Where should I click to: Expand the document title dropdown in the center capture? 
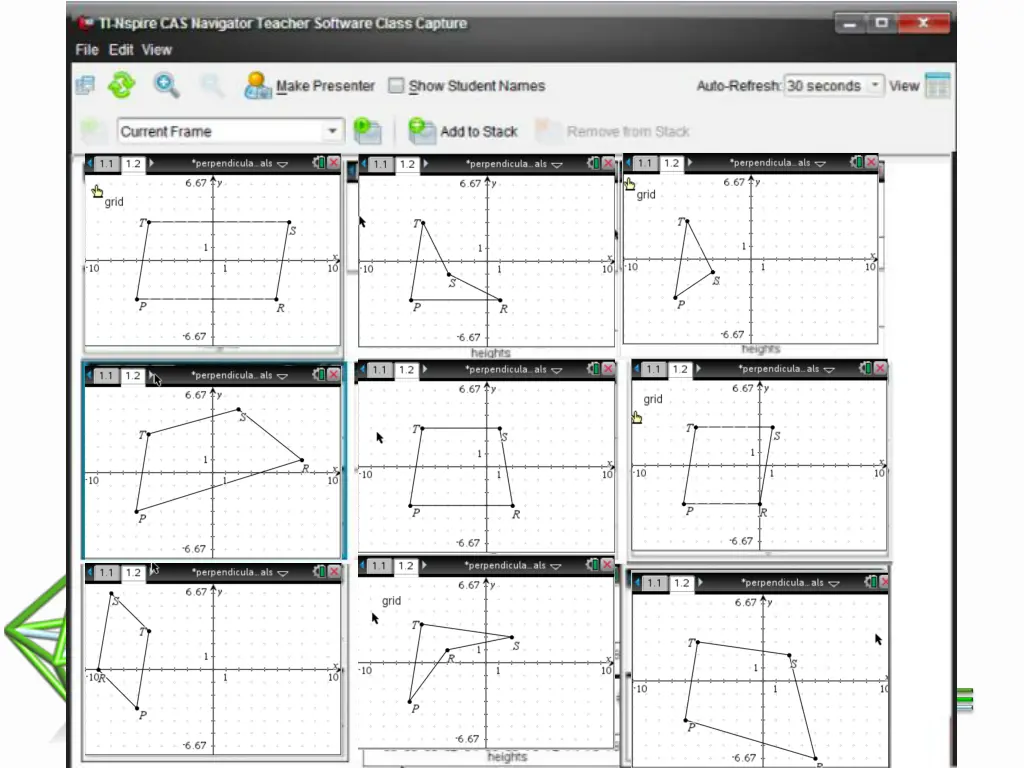click(556, 370)
